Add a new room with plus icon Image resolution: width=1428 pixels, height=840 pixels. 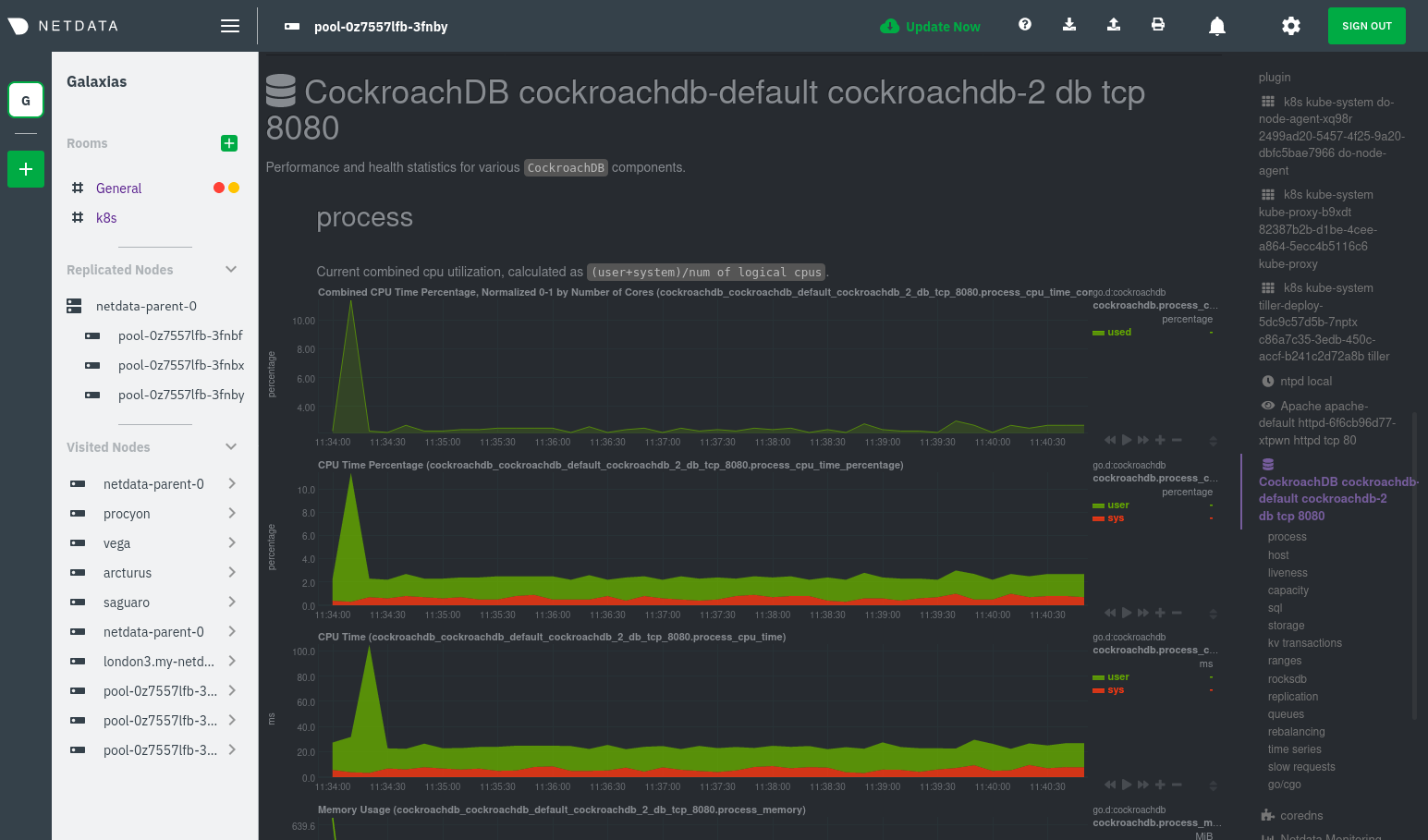click(229, 143)
